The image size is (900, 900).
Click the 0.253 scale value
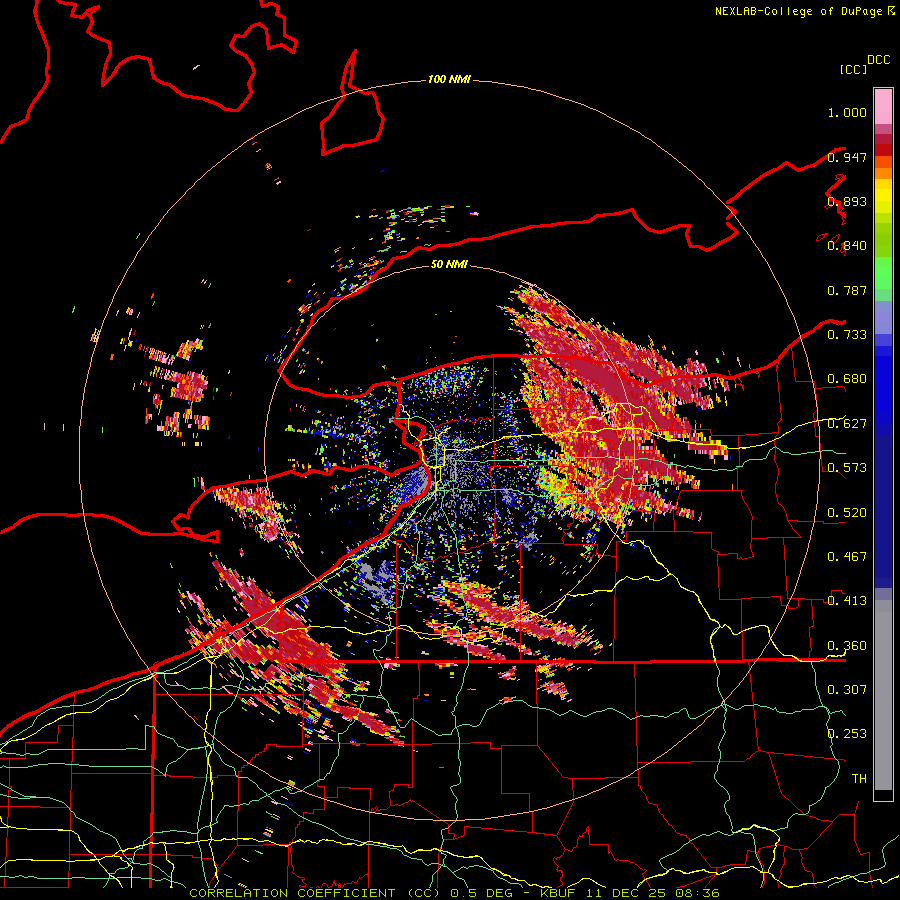[847, 734]
